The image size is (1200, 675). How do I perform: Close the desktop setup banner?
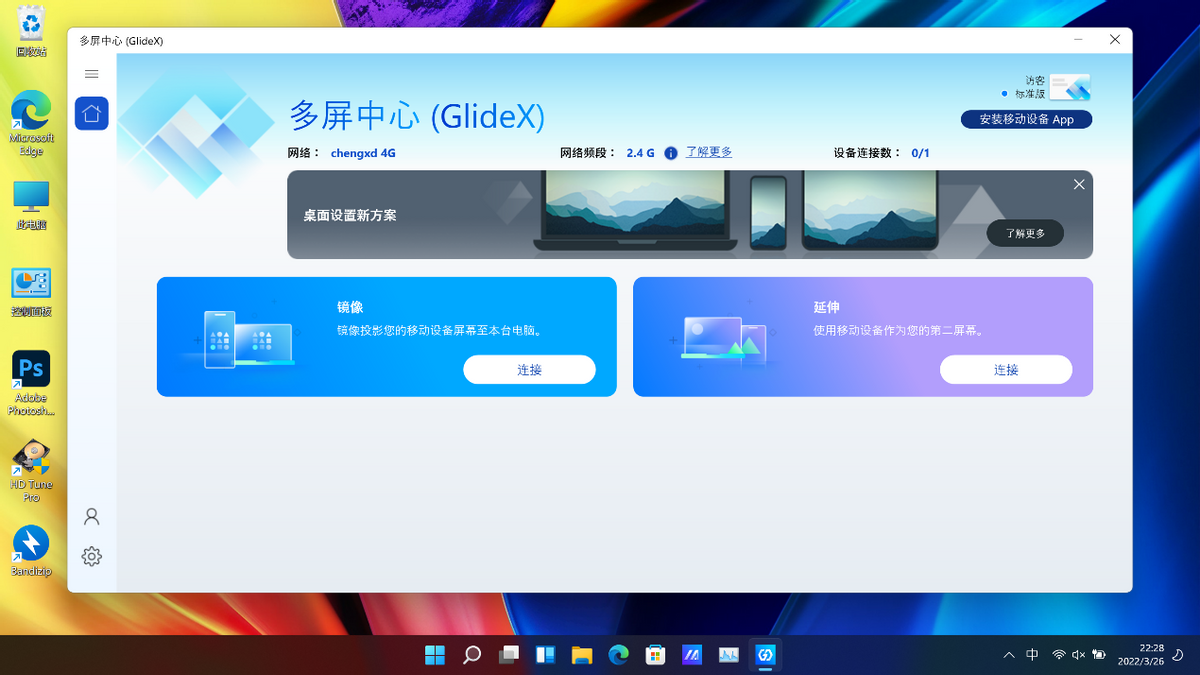click(x=1079, y=185)
